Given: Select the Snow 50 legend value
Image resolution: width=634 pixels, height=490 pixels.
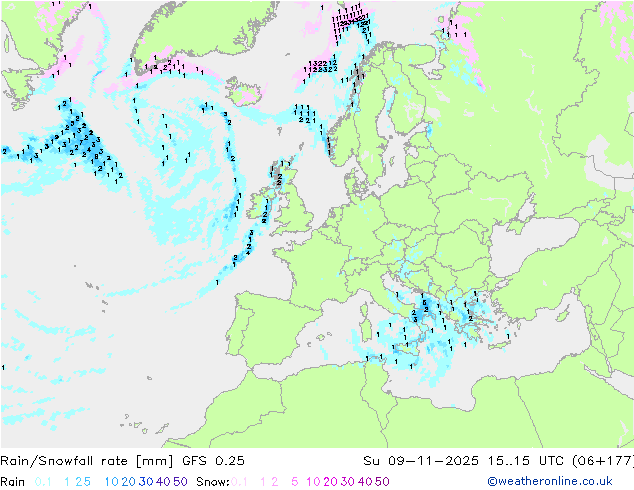Looking at the screenshot, I should [382, 482].
